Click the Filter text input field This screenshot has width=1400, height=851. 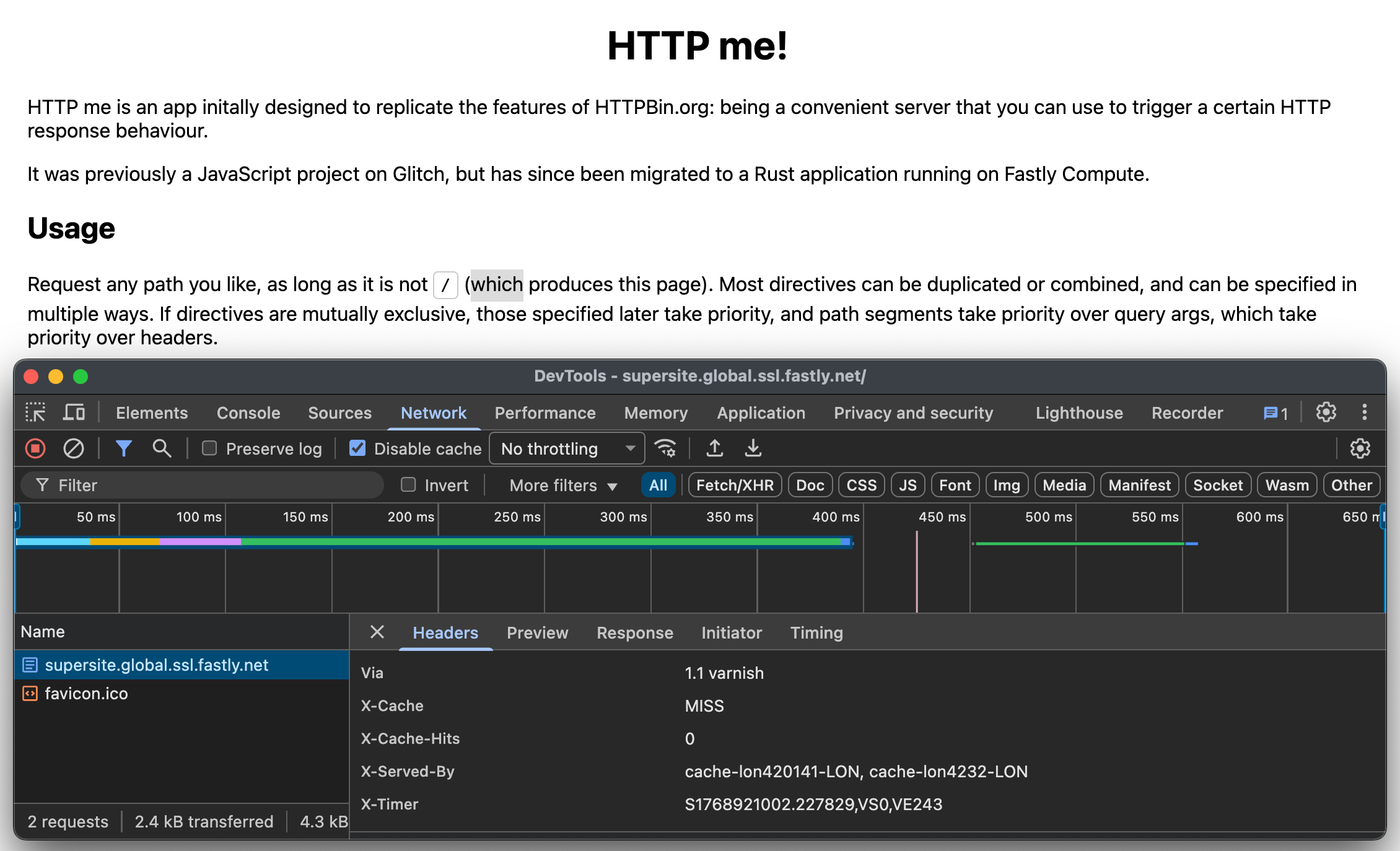[211, 485]
